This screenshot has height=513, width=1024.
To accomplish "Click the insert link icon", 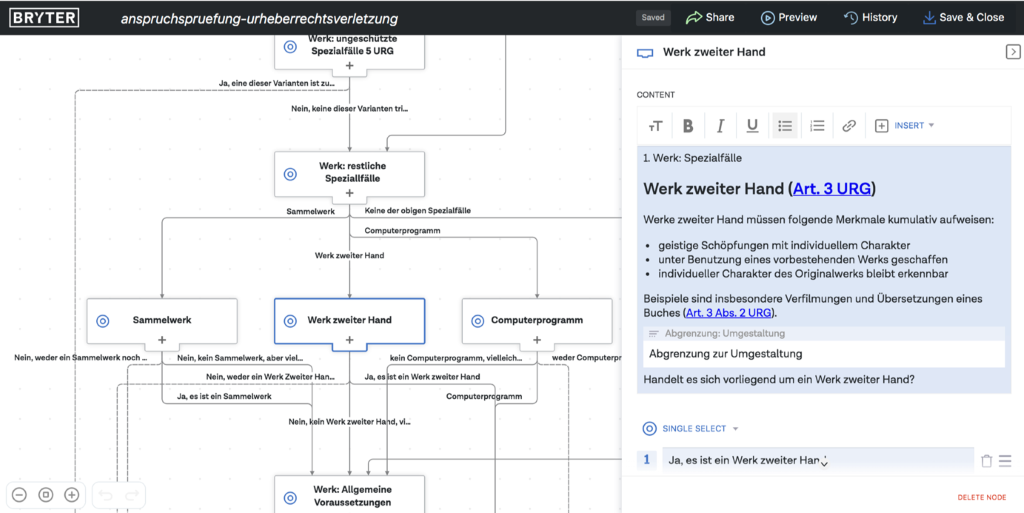I will tap(849, 126).
